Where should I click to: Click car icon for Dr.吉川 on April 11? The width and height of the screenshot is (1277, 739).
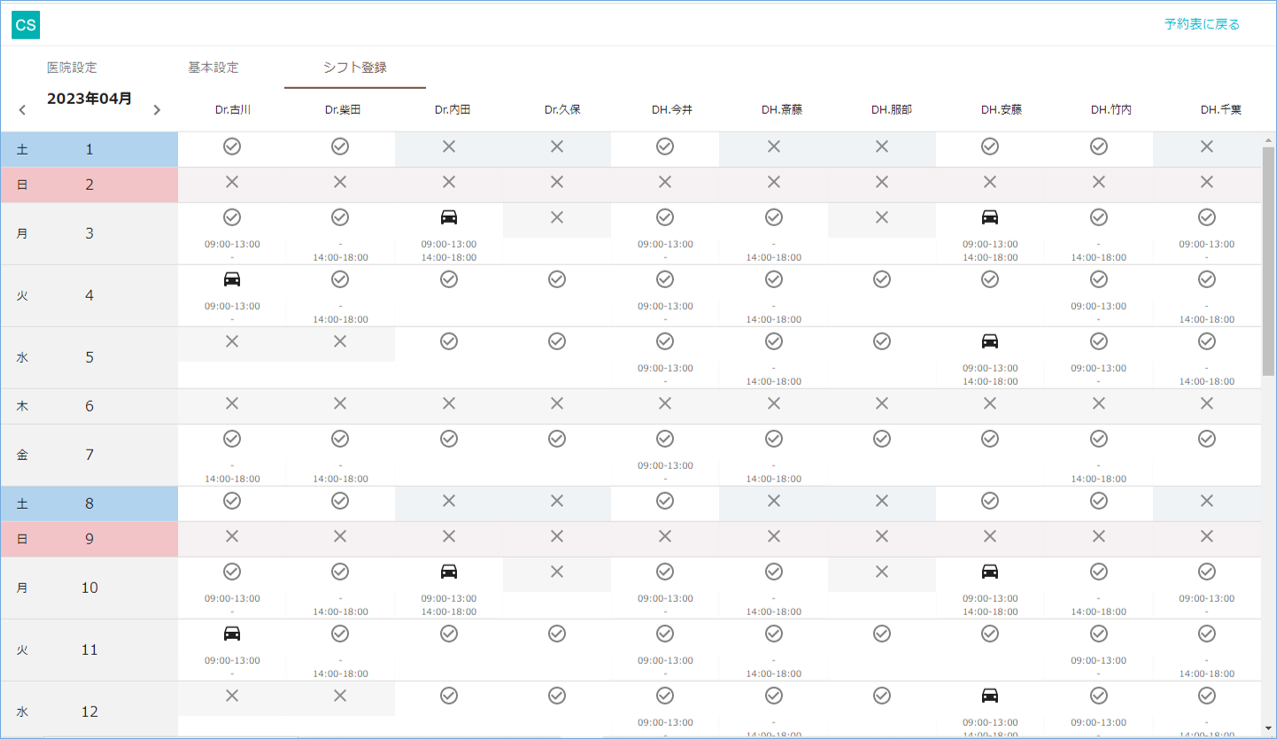point(232,634)
